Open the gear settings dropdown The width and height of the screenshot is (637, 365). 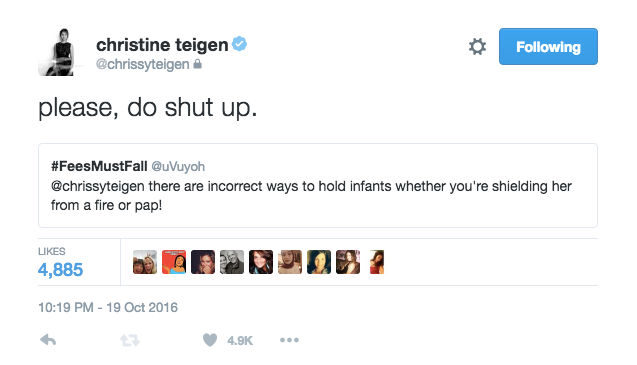click(x=477, y=46)
